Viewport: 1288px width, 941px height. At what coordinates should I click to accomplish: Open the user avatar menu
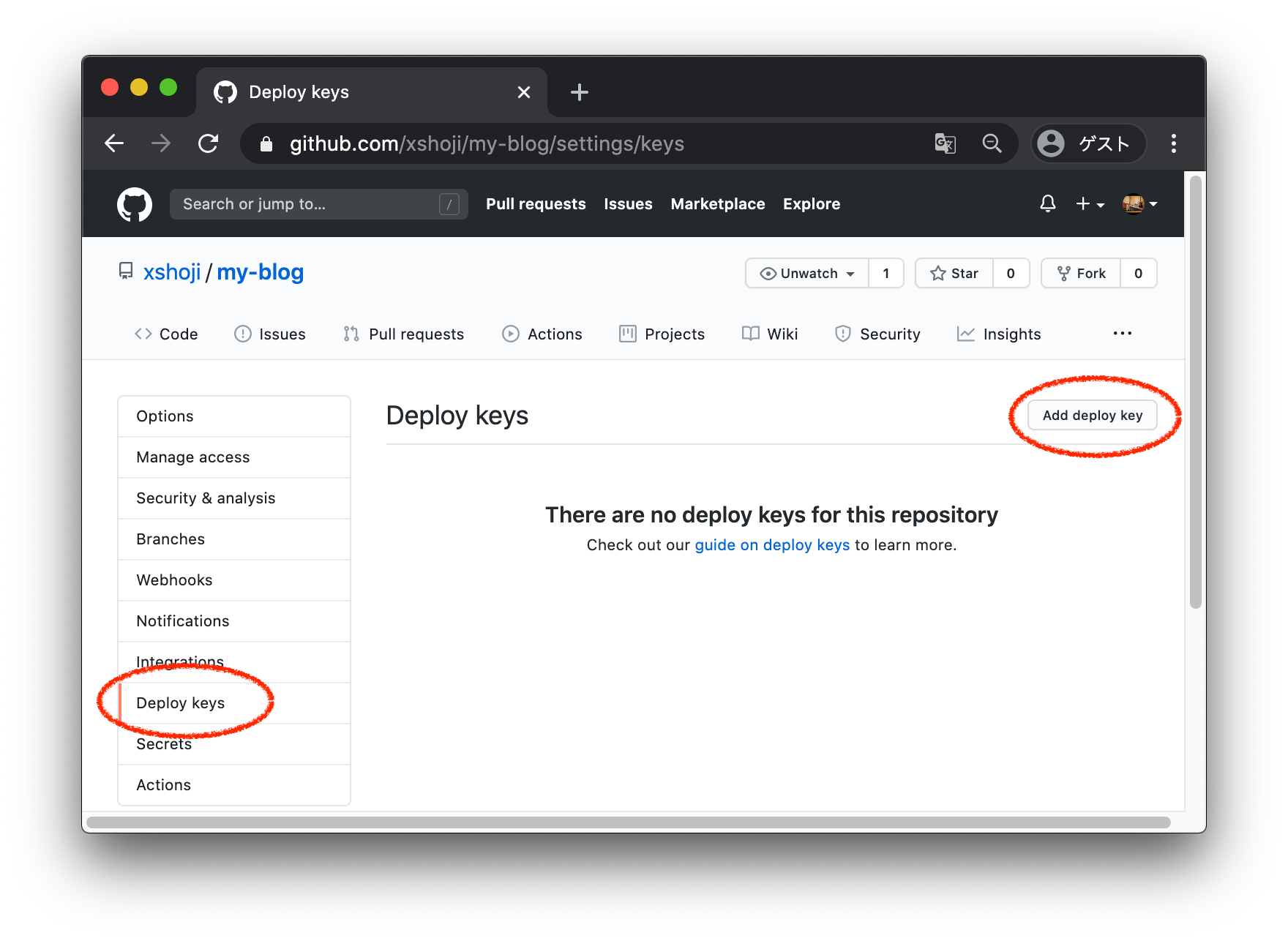(1139, 204)
